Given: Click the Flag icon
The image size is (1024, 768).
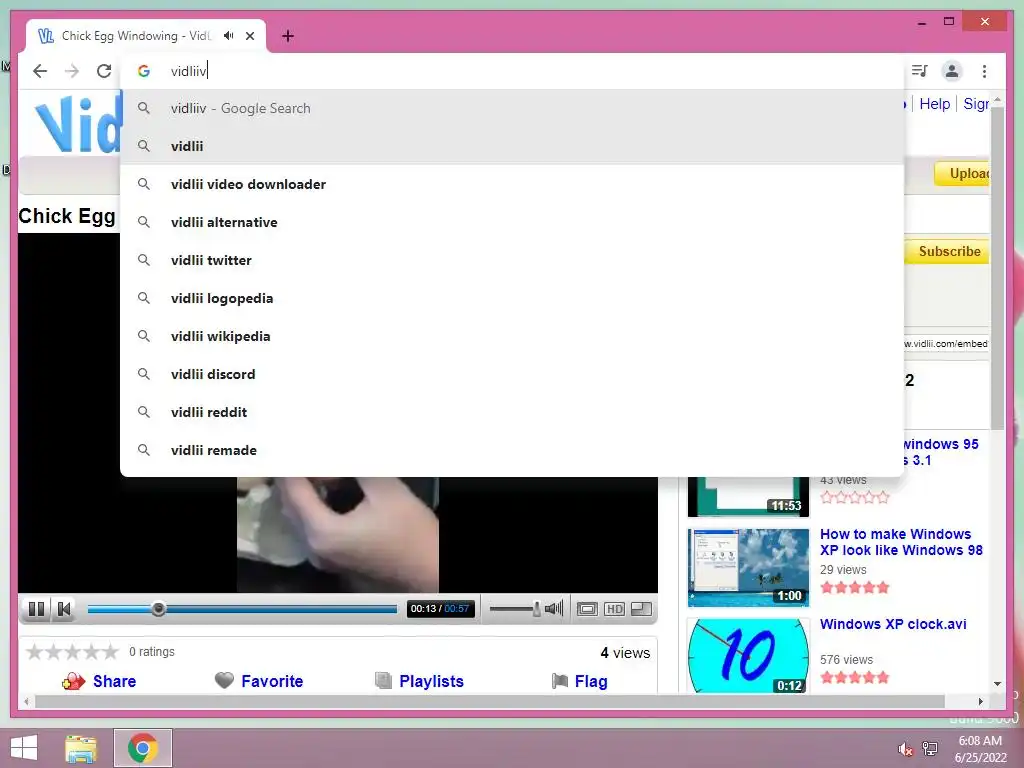Looking at the screenshot, I should click(560, 681).
